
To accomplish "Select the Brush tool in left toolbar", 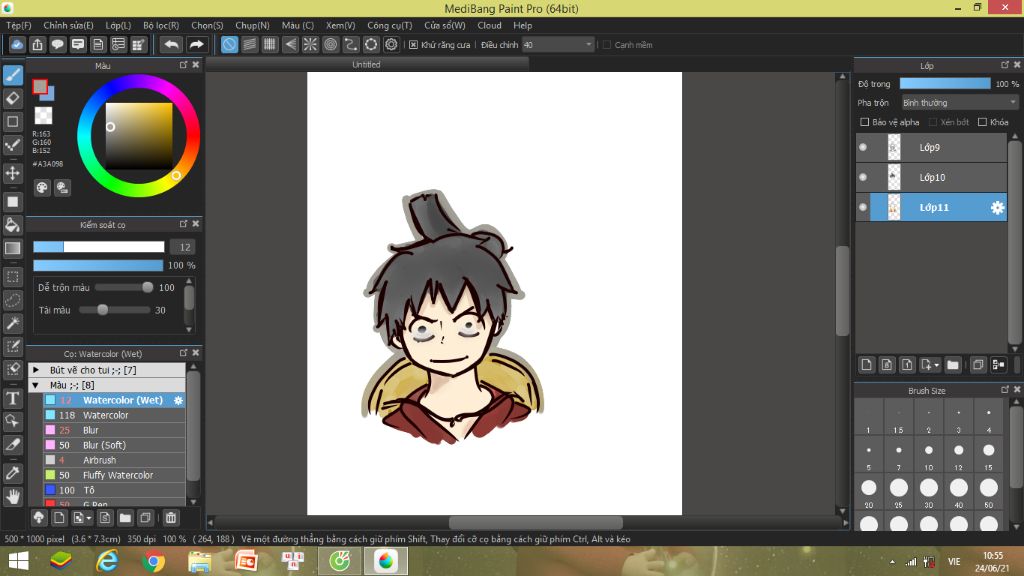I will pyautogui.click(x=12, y=76).
